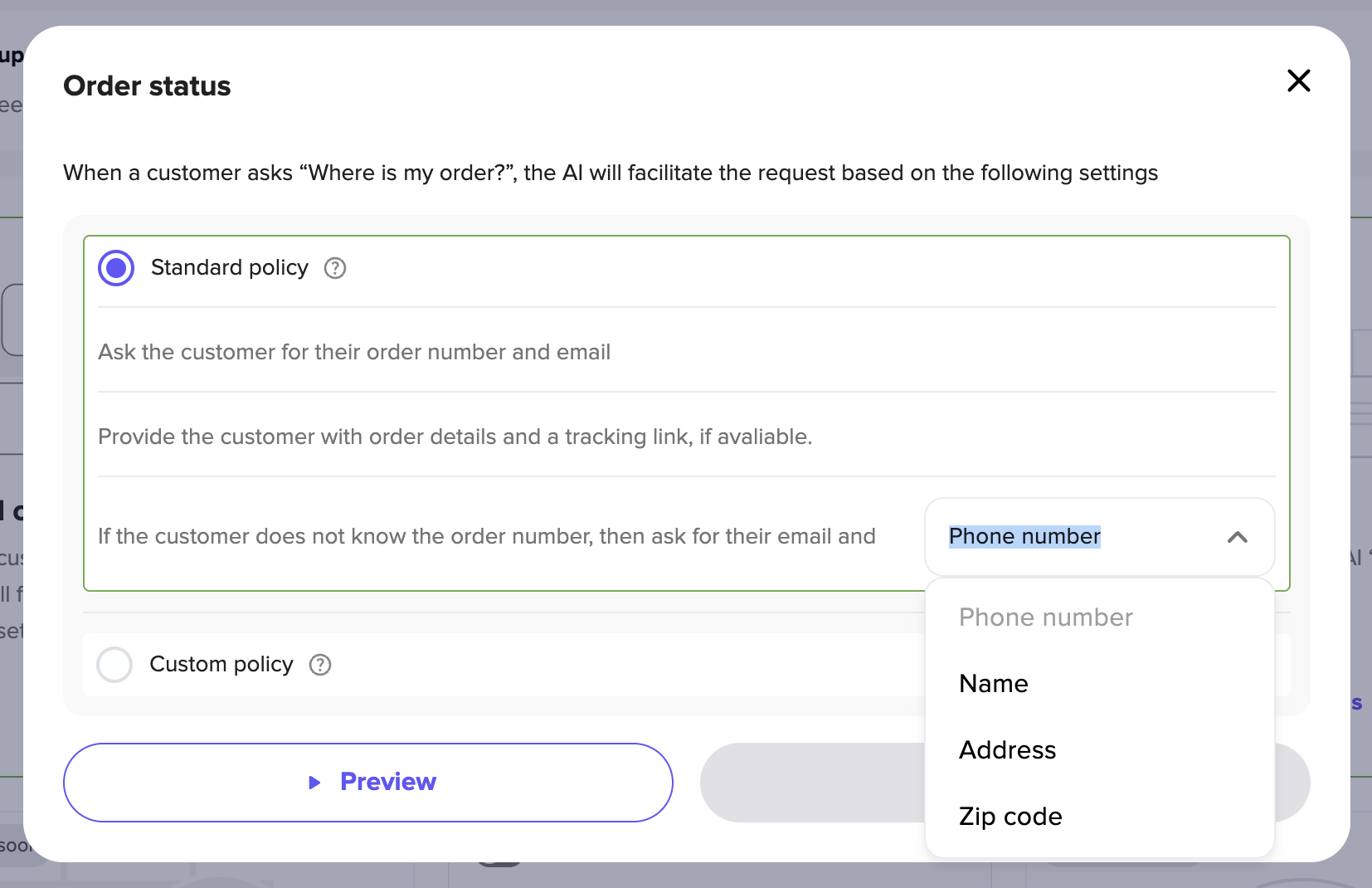The height and width of the screenshot is (888, 1372).
Task: Click the grey disabled button beside Preview
Action: tap(813, 783)
